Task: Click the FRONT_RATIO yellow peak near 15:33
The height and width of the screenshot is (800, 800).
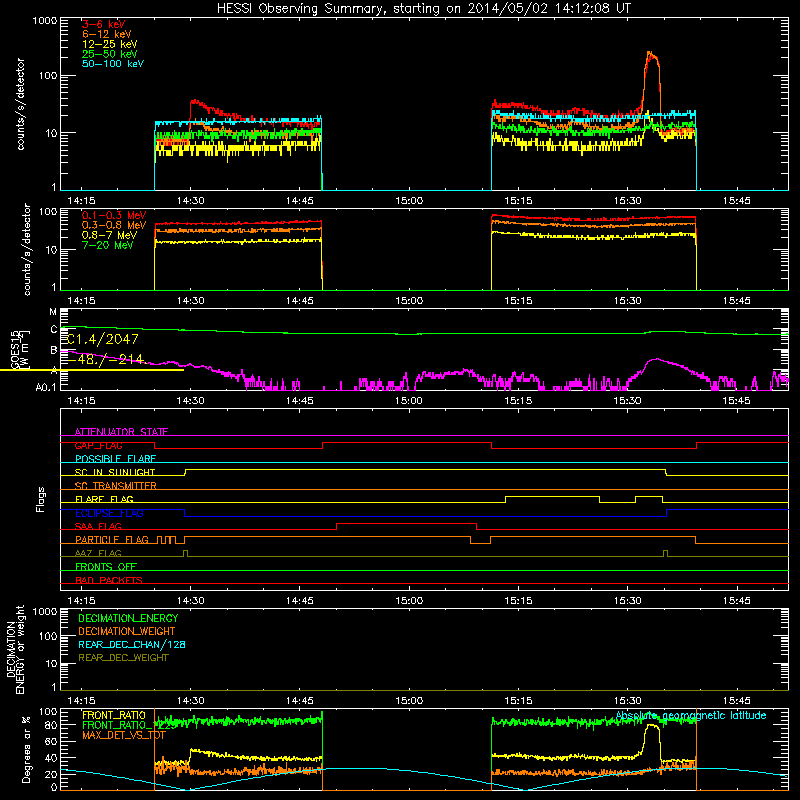Action: (x=652, y=726)
